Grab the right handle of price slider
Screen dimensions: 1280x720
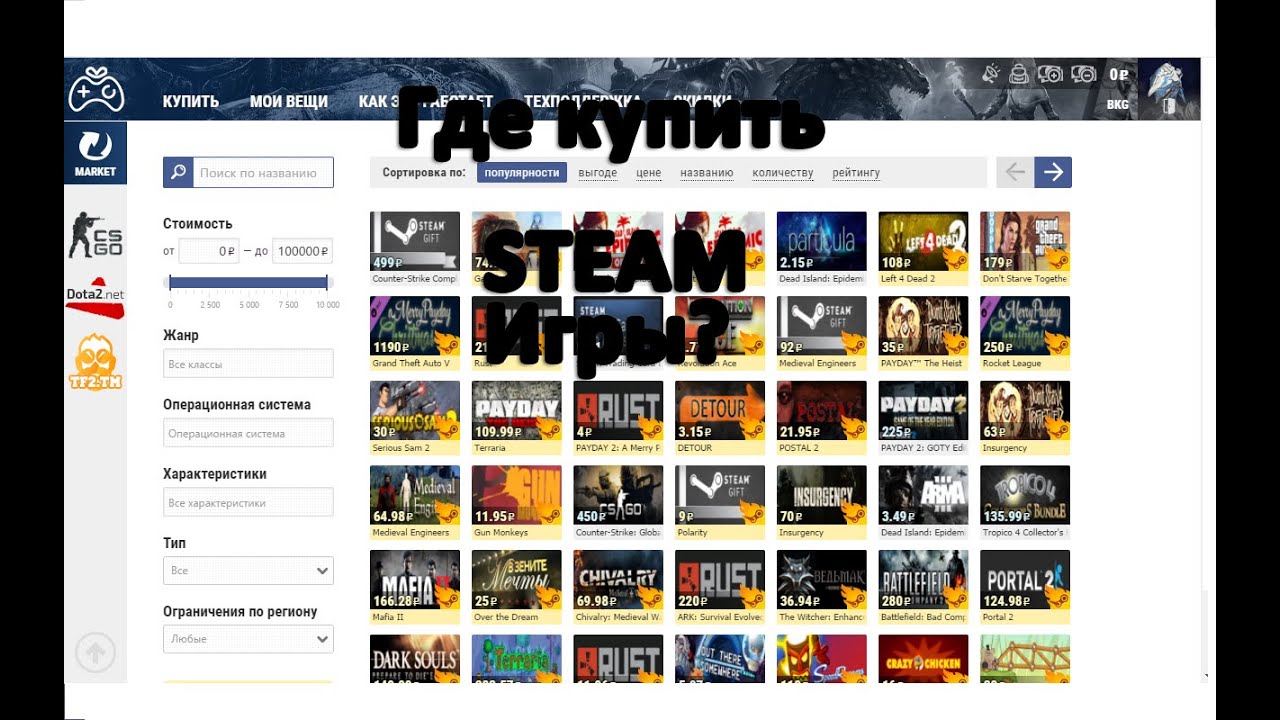(327, 283)
